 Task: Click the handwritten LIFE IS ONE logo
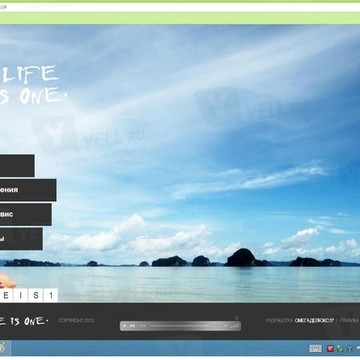pyautogui.click(x=33, y=85)
